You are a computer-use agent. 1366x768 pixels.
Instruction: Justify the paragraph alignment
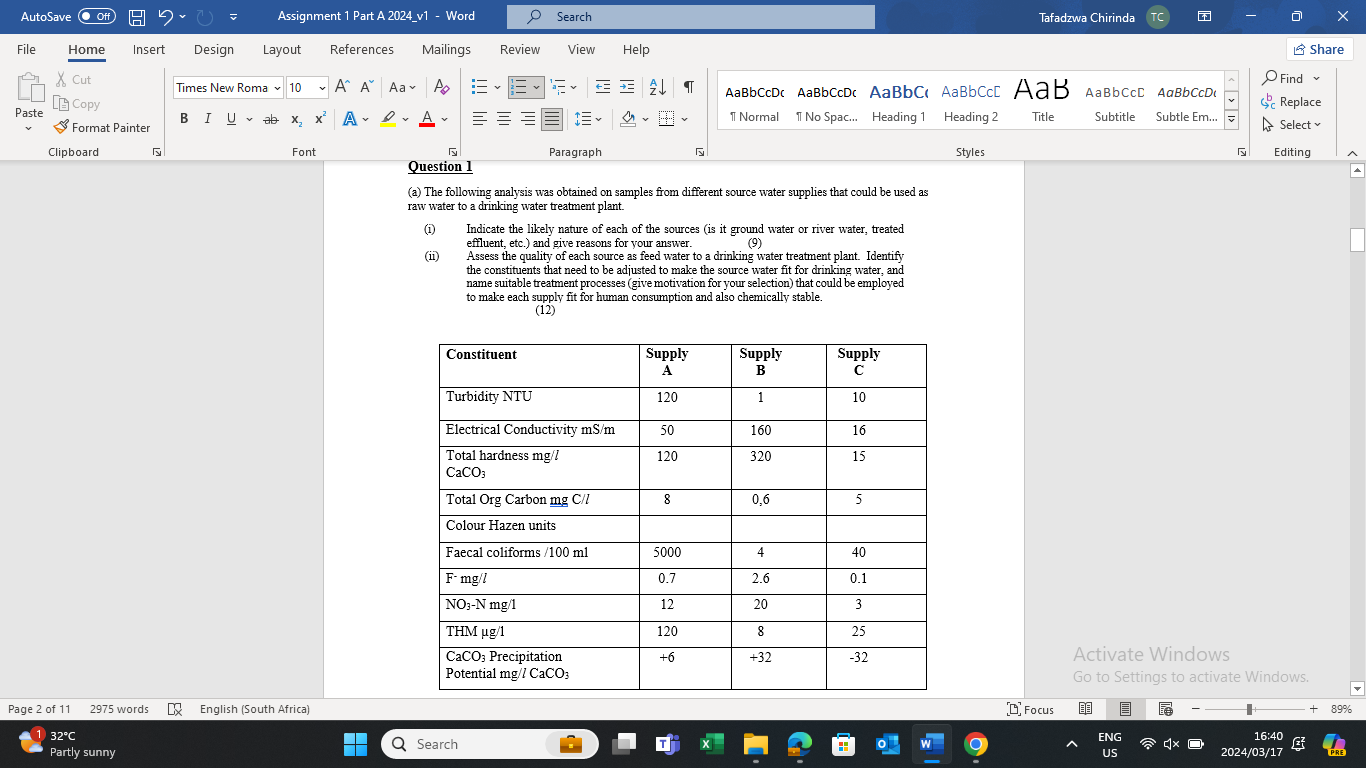tap(551, 118)
